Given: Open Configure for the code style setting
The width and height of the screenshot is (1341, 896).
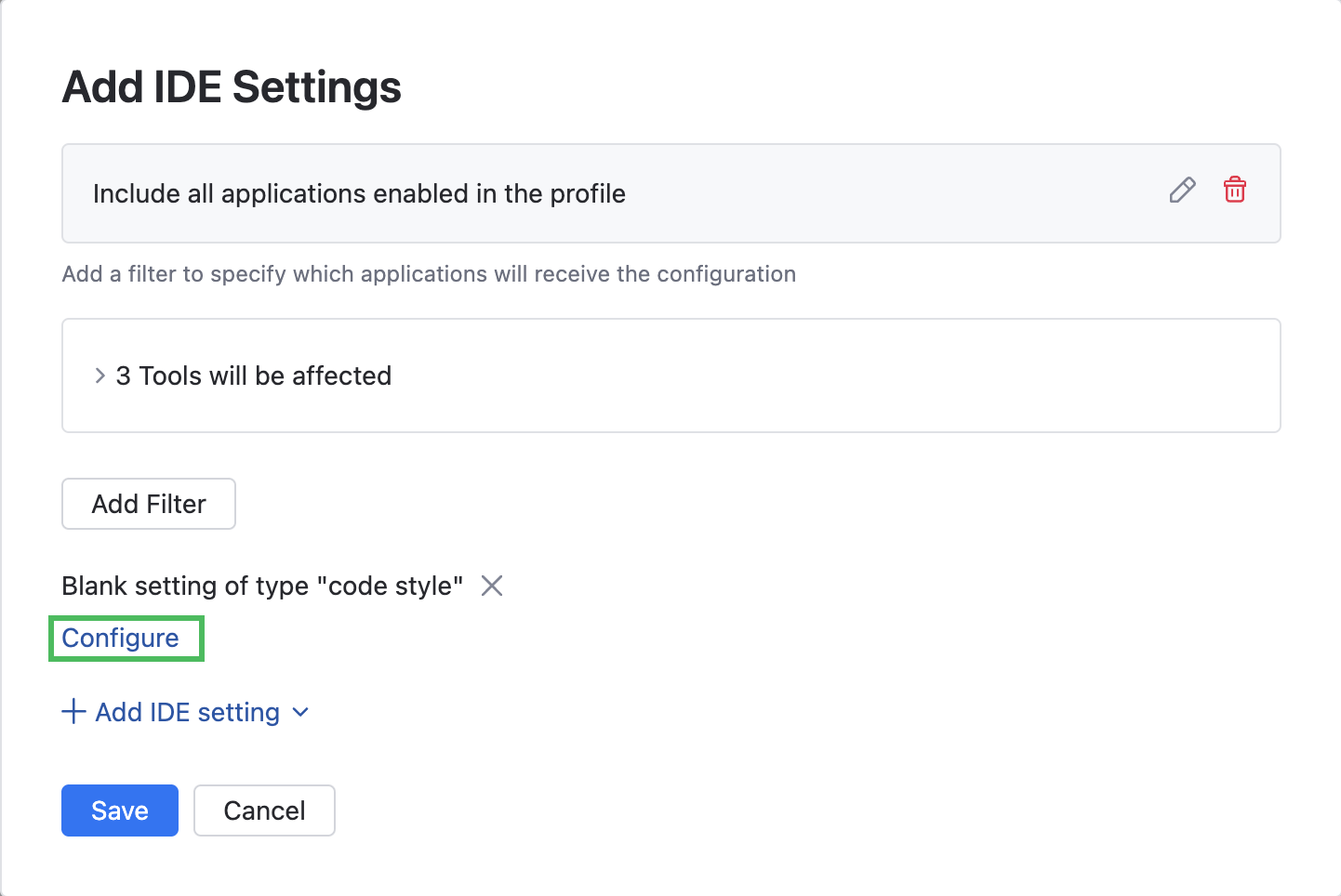Looking at the screenshot, I should pyautogui.click(x=120, y=639).
